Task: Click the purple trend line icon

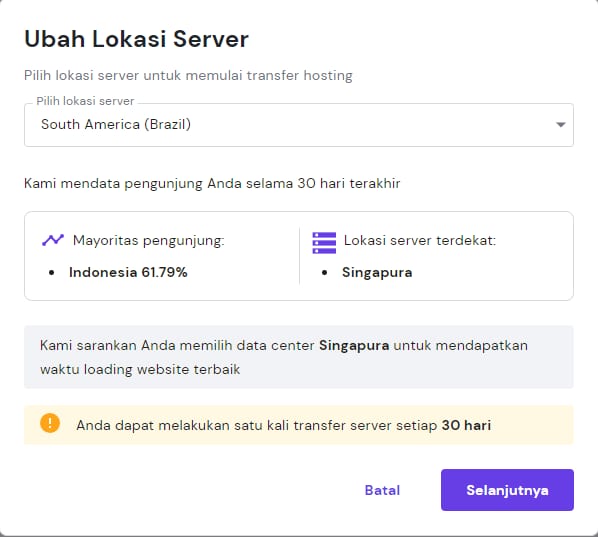Action: point(53,240)
